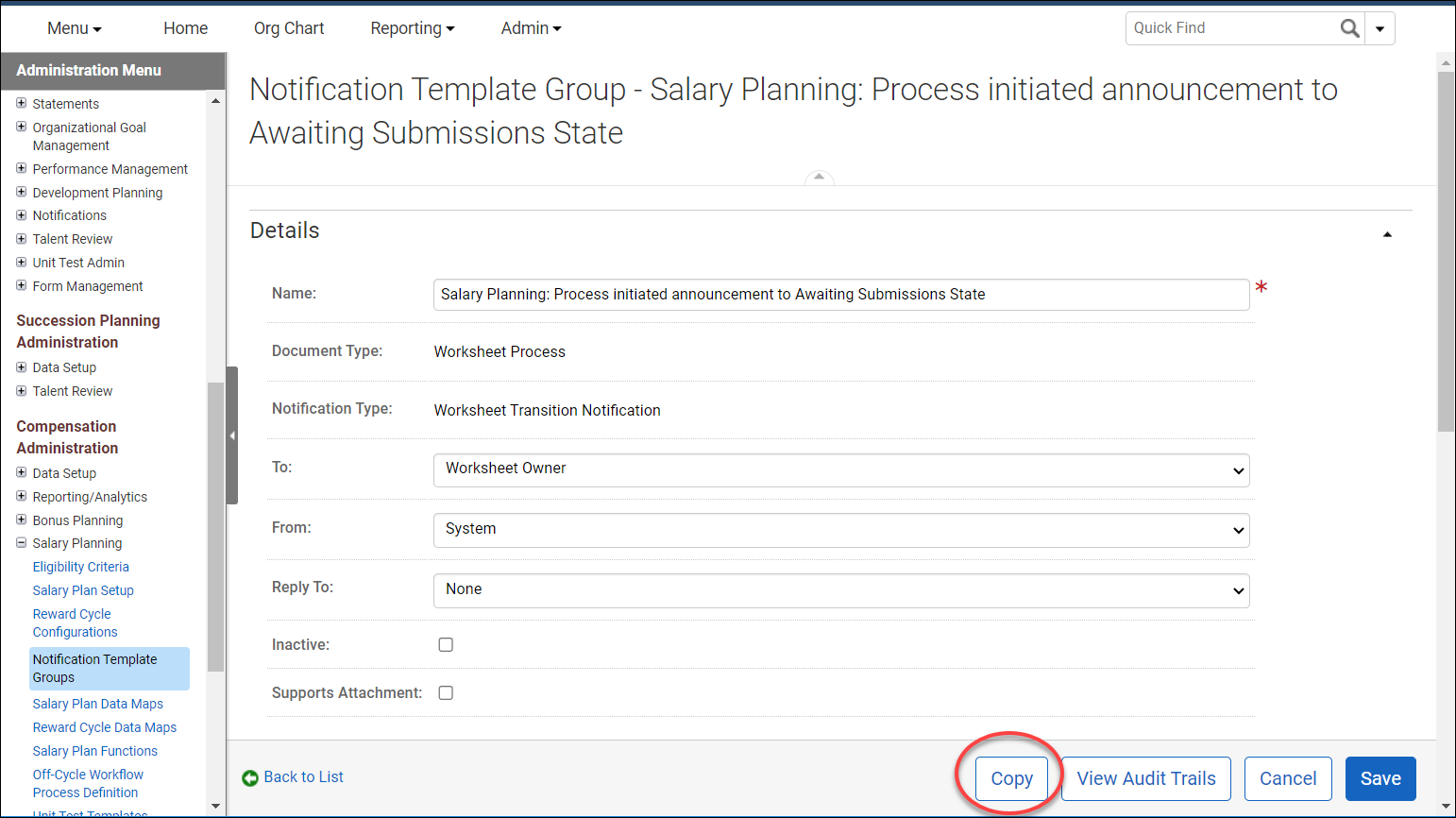Click the circled Copy button
The height and width of the screenshot is (818, 1456).
[x=1011, y=777]
